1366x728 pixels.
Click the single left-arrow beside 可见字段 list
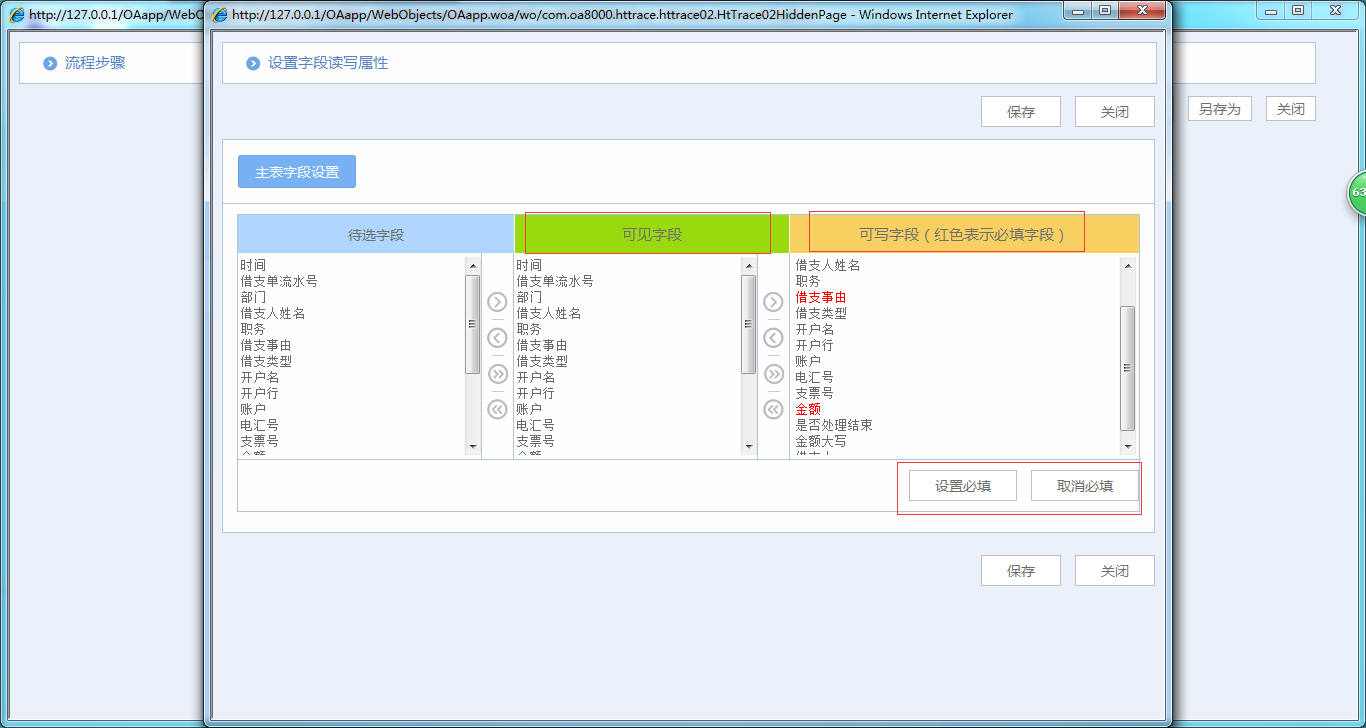click(497, 338)
